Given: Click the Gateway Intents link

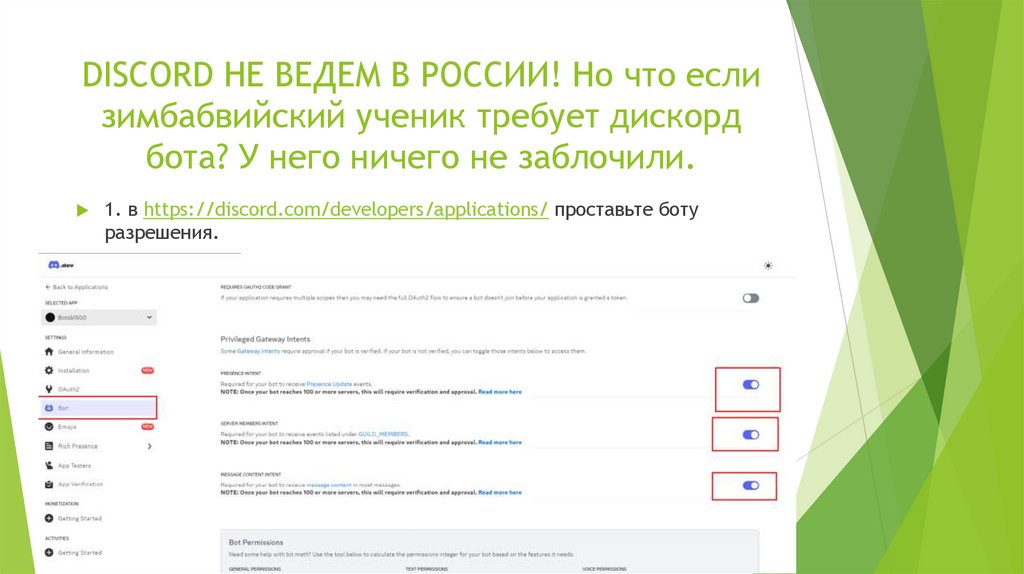Looking at the screenshot, I should click(x=258, y=351).
